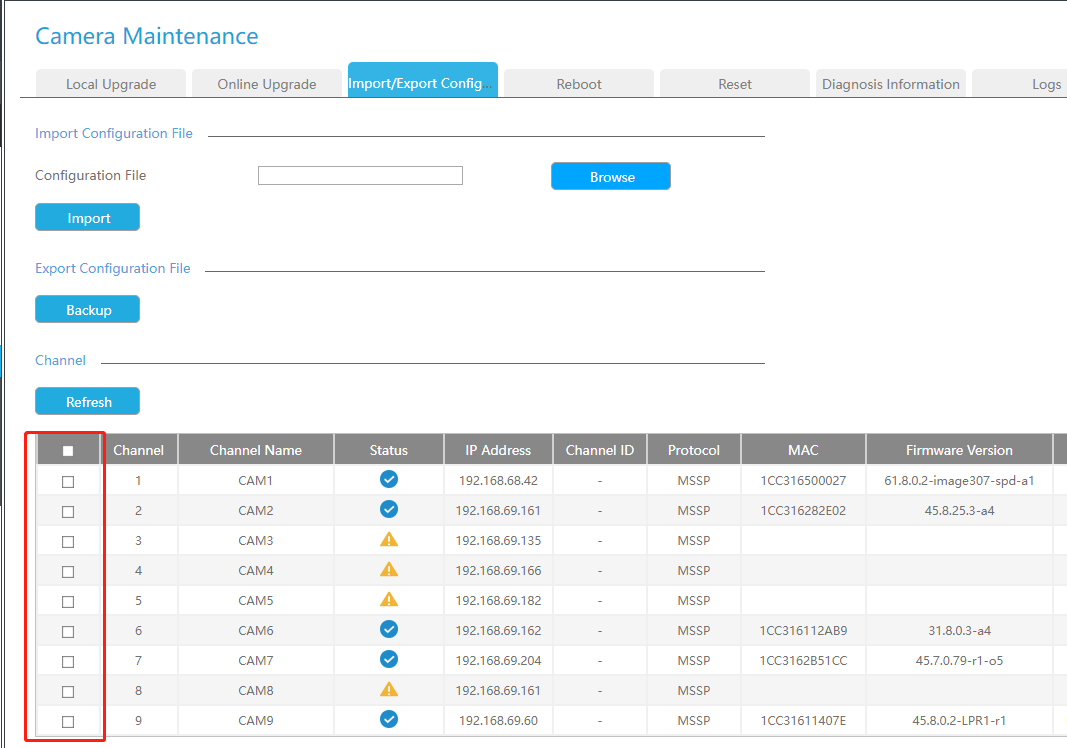Toggle the select-all channels header checkbox
The height and width of the screenshot is (748, 1067).
coord(68,451)
